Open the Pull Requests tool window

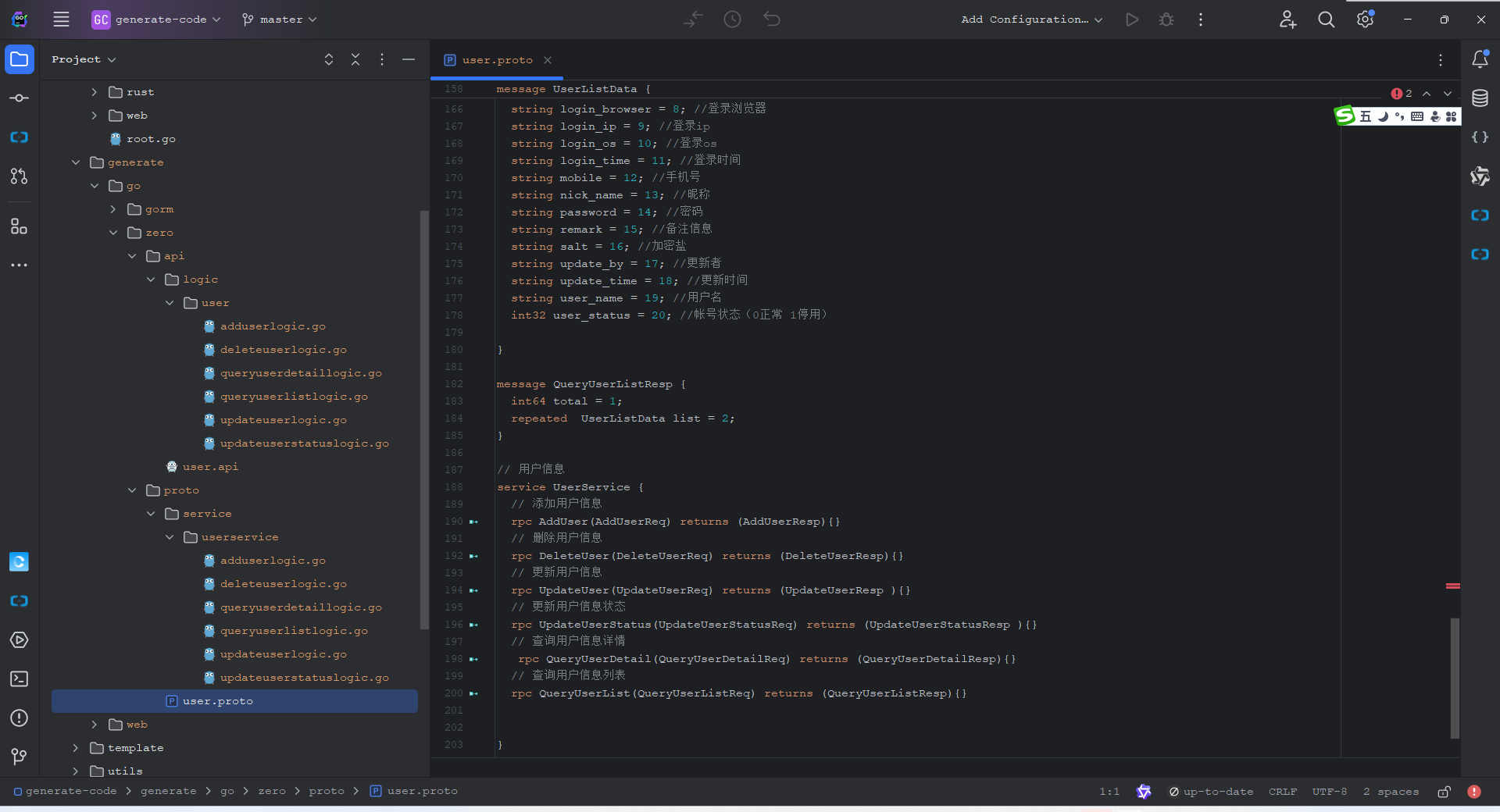pos(20,176)
